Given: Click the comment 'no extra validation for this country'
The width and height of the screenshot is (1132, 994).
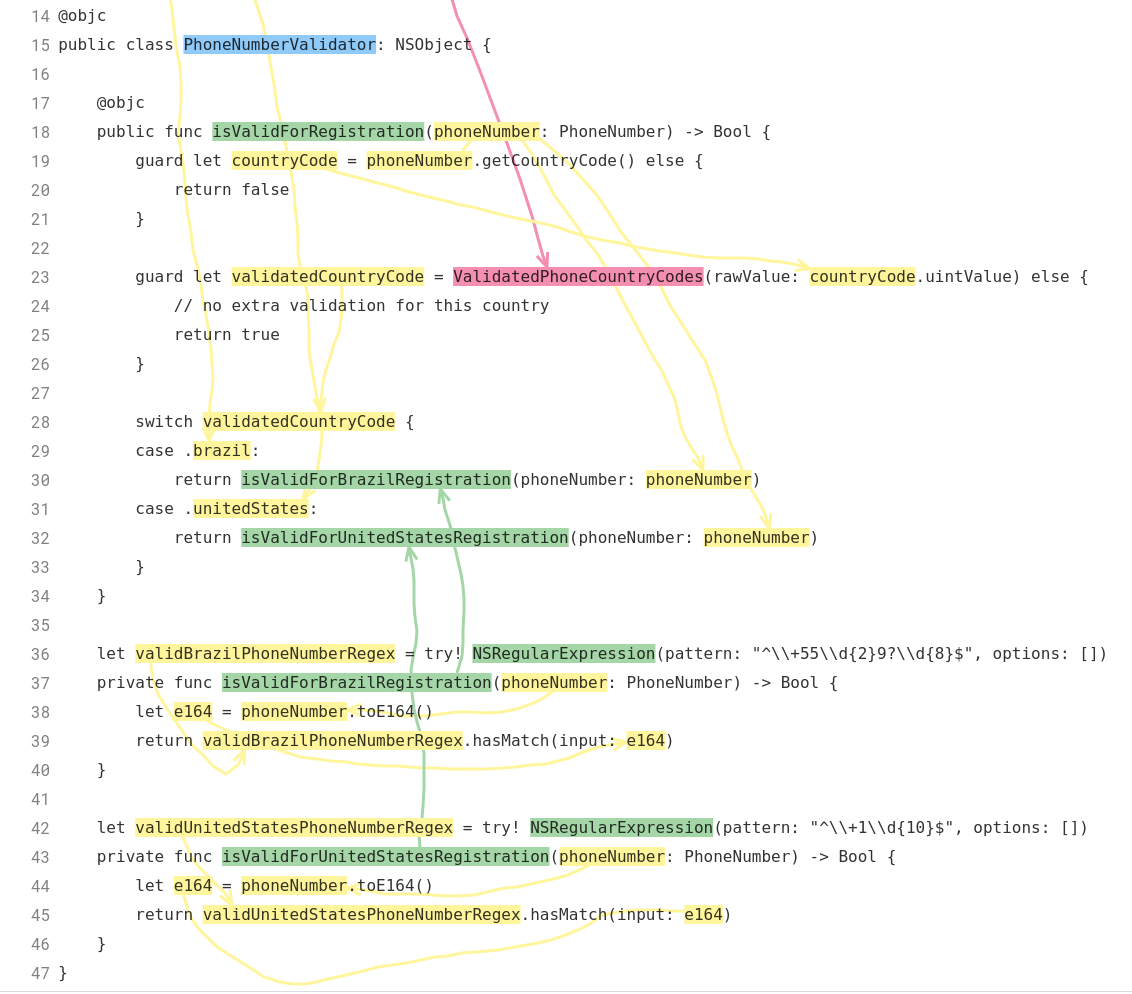Looking at the screenshot, I should point(362,305).
